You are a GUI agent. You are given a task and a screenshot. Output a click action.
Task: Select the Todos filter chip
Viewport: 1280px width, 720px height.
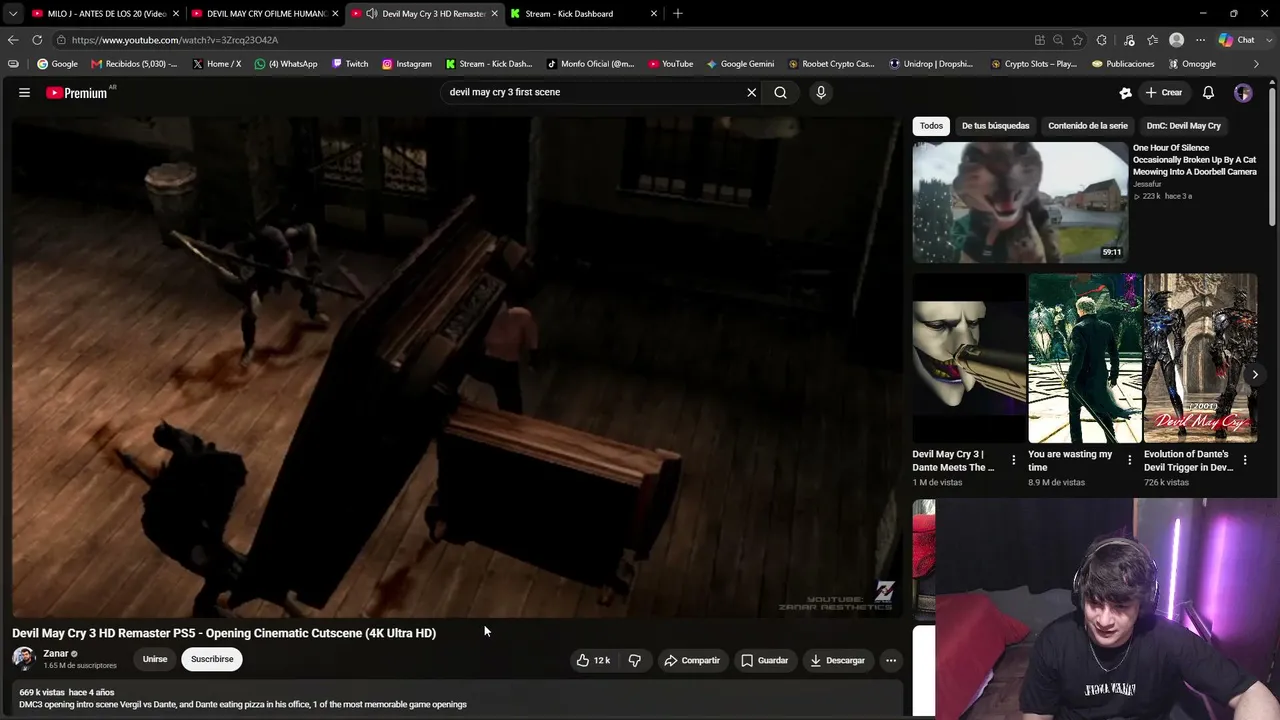tap(931, 126)
